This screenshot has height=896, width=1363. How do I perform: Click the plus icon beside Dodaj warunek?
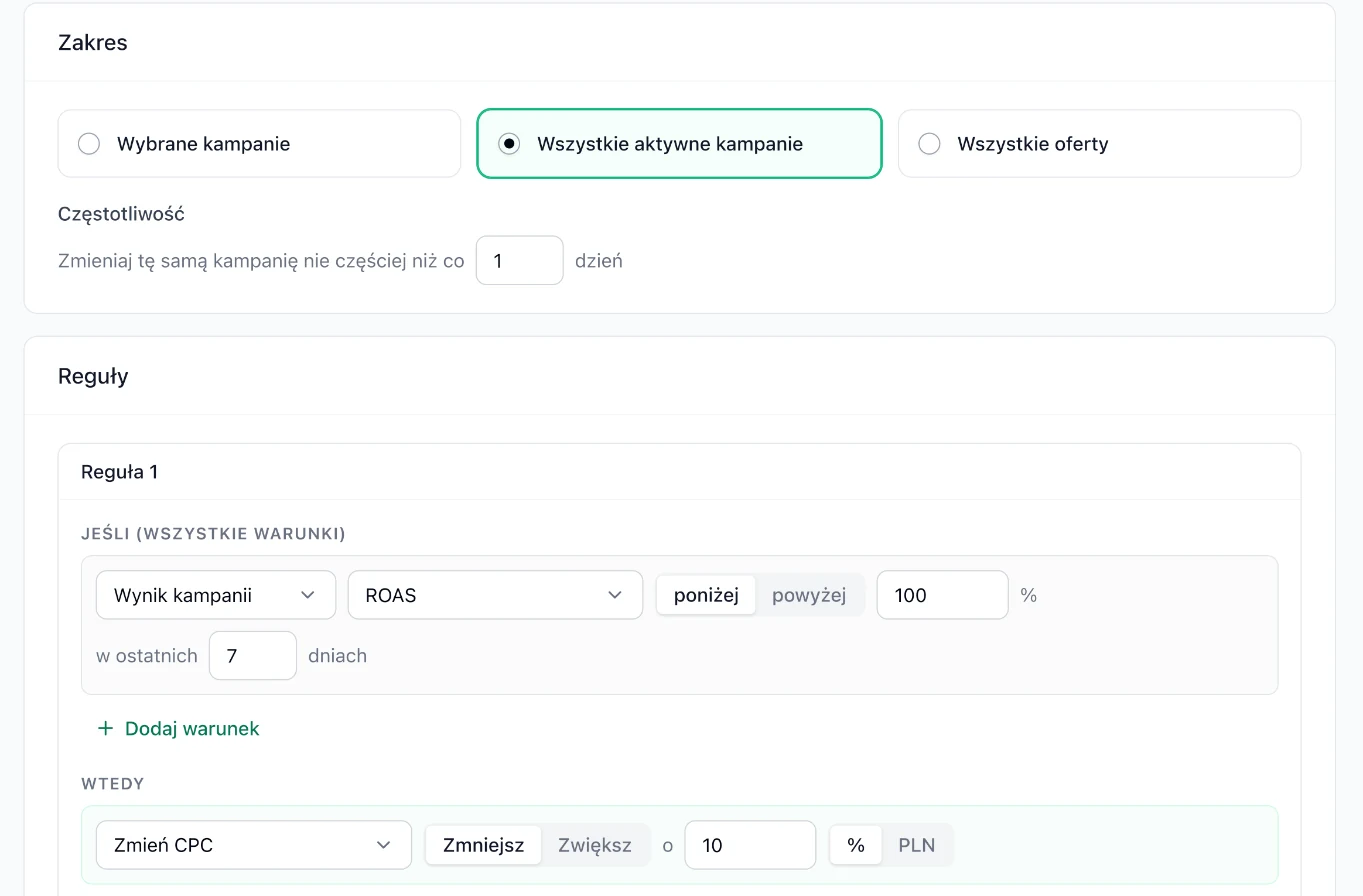coord(105,729)
